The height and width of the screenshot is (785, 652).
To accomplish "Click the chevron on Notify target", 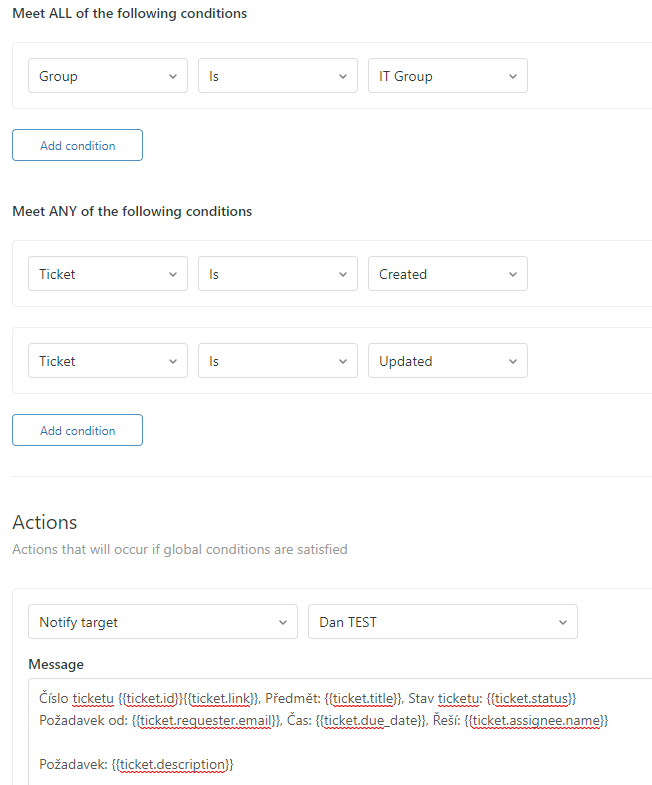I will coord(283,622).
